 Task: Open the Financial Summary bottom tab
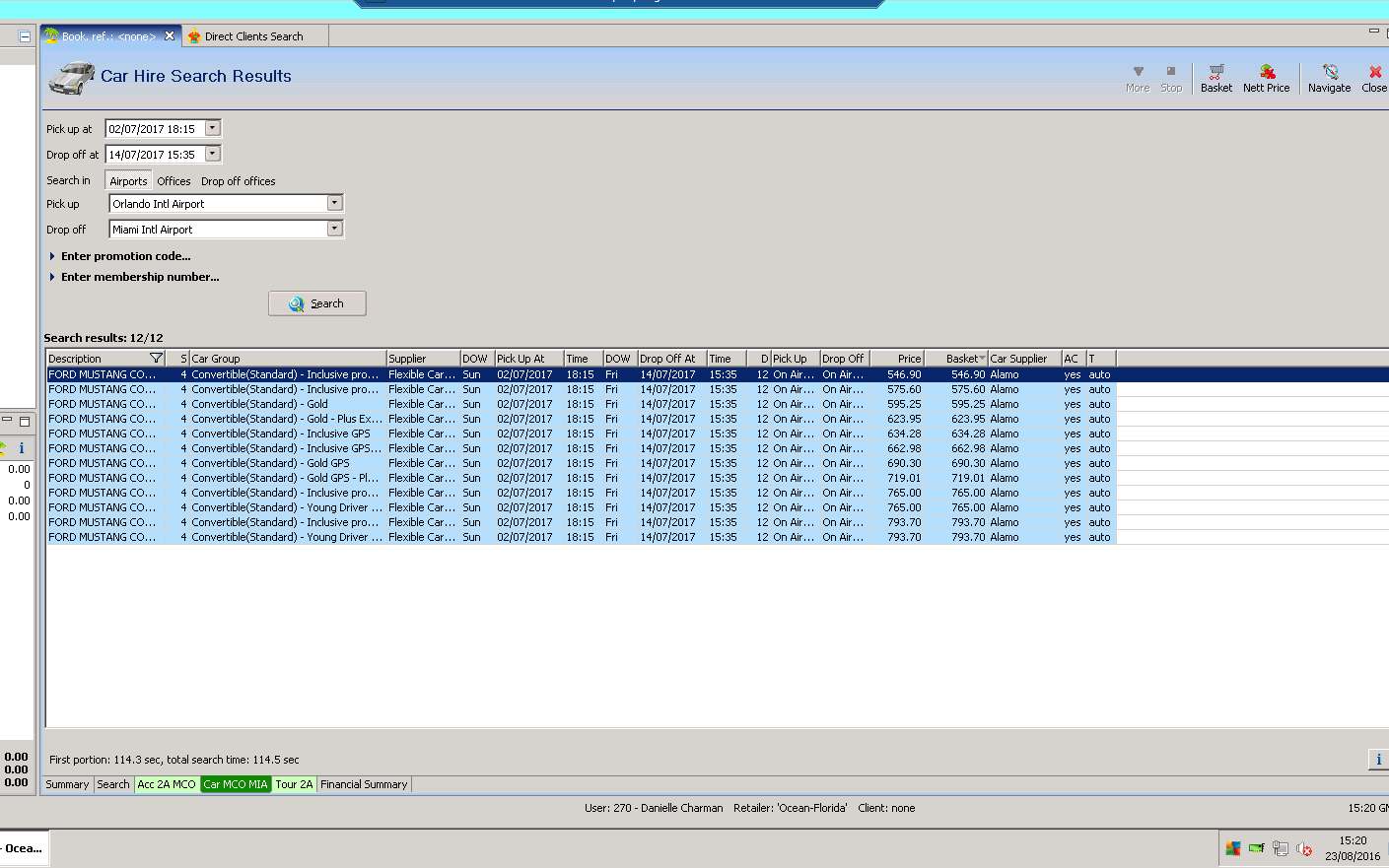click(364, 784)
